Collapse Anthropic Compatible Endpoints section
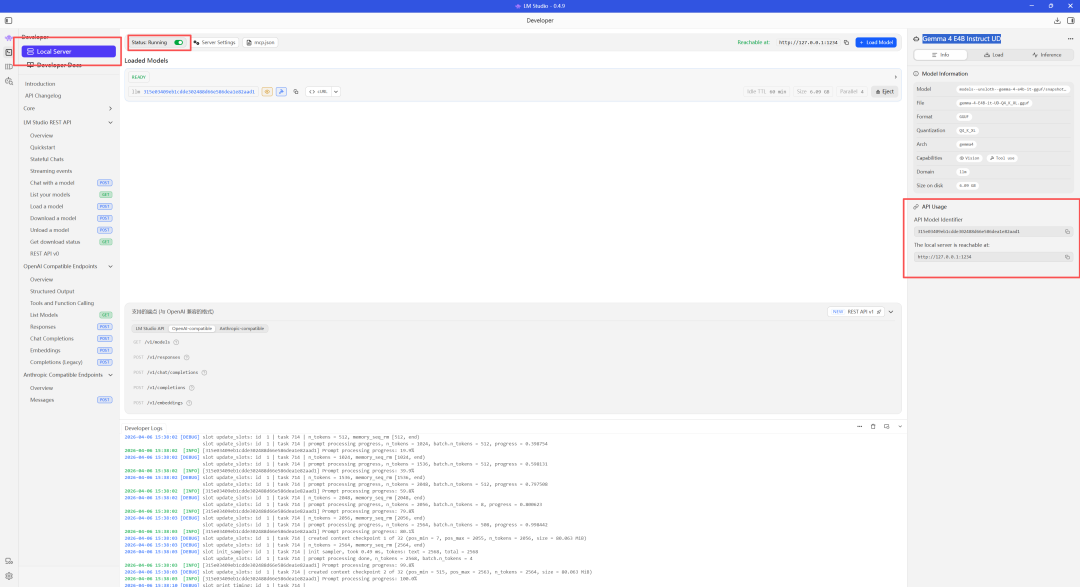The image size is (1080, 587). click(110, 375)
